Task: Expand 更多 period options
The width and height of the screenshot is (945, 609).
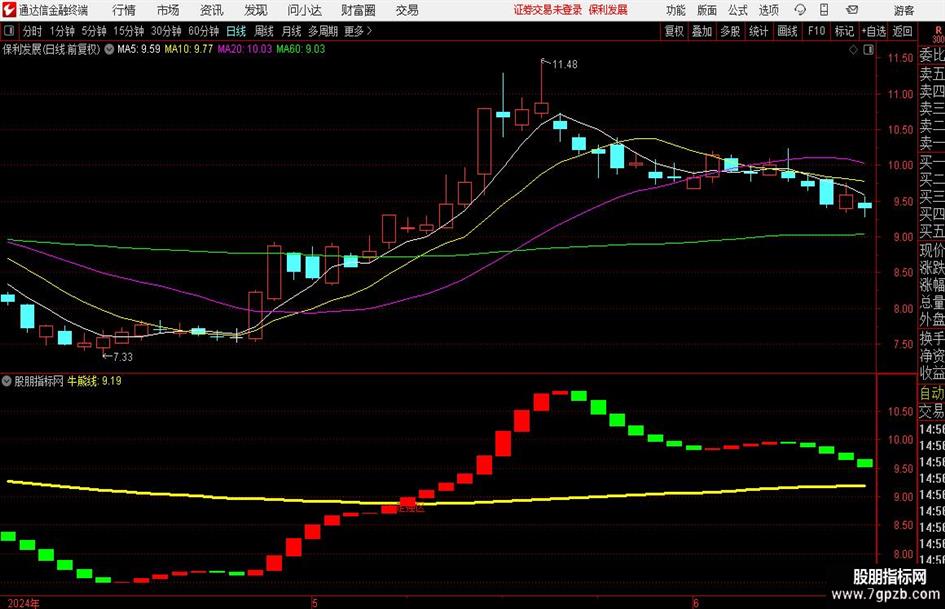Action: (358, 31)
